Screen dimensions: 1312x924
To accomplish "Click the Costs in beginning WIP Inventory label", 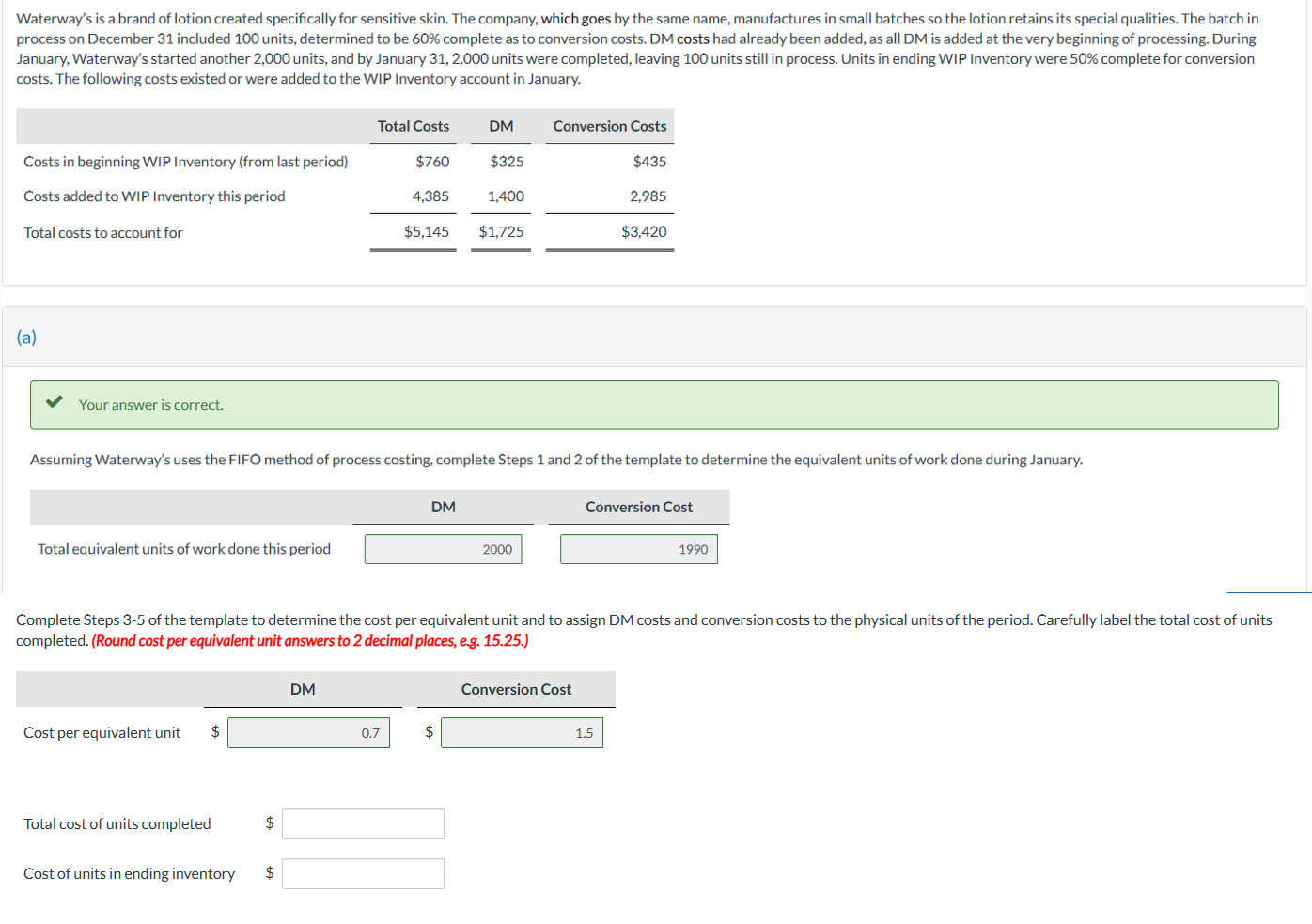I will (x=185, y=161).
